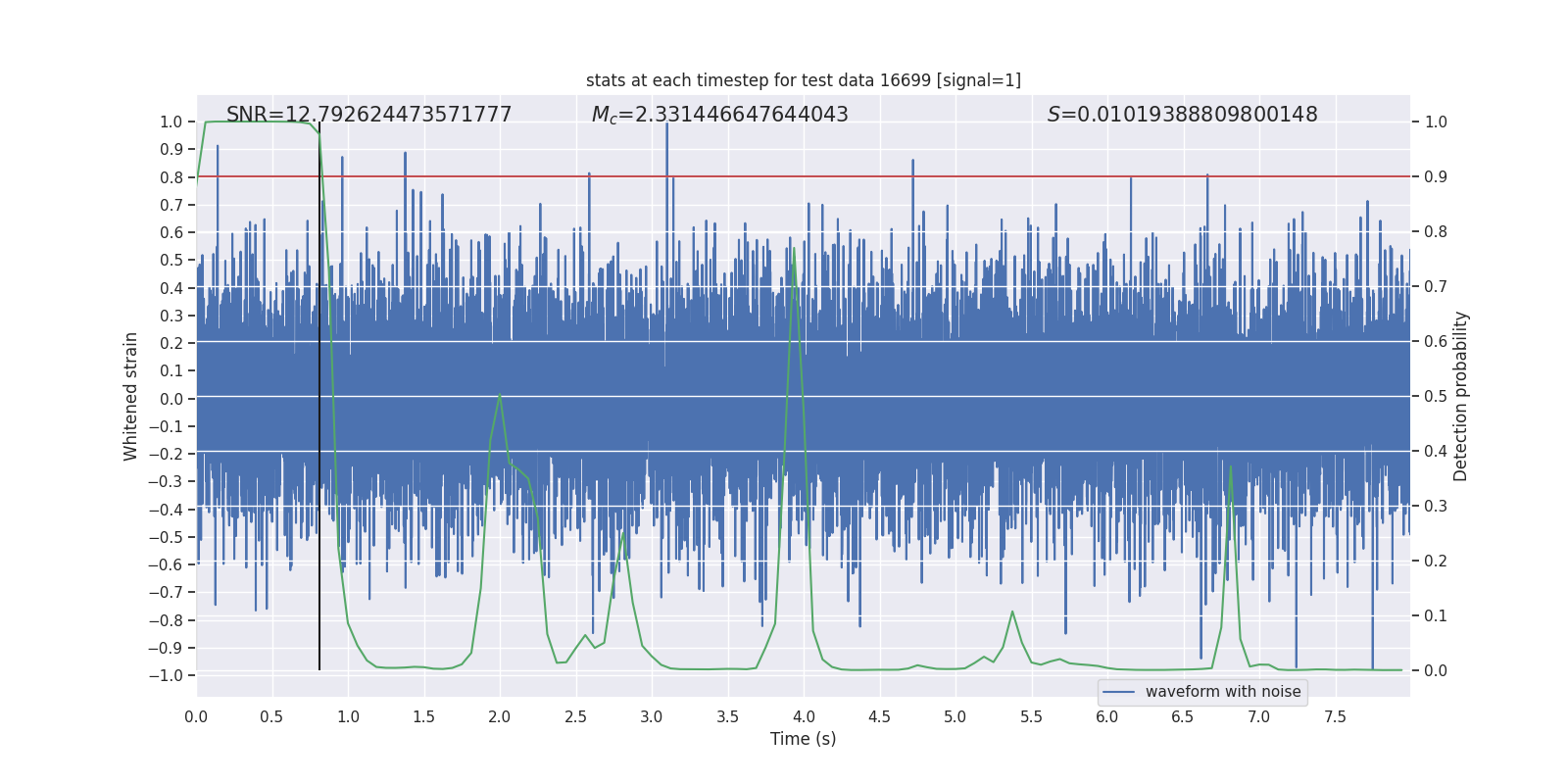The image size is (1568, 784).
Task: Click the S=0.0101938 annotation text
Action: [x=1182, y=115]
